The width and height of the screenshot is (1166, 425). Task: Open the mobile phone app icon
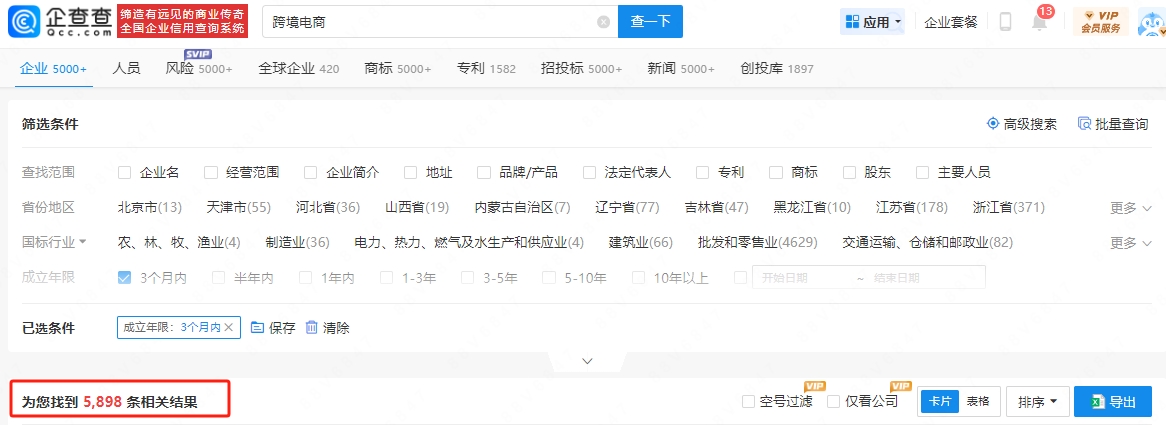point(1005,22)
